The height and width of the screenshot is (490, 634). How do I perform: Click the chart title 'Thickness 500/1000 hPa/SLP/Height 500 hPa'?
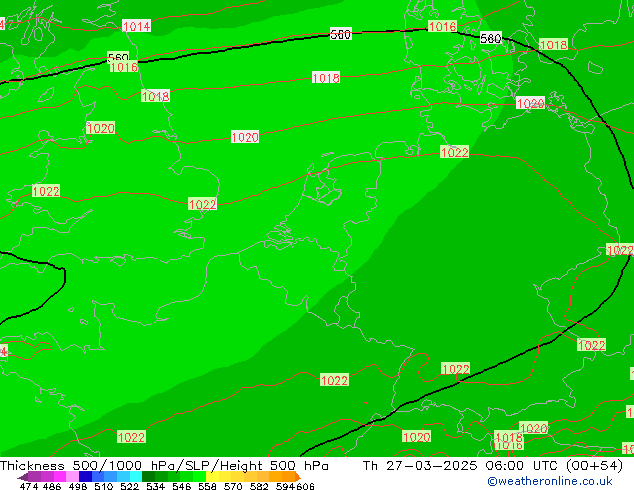pos(164,466)
